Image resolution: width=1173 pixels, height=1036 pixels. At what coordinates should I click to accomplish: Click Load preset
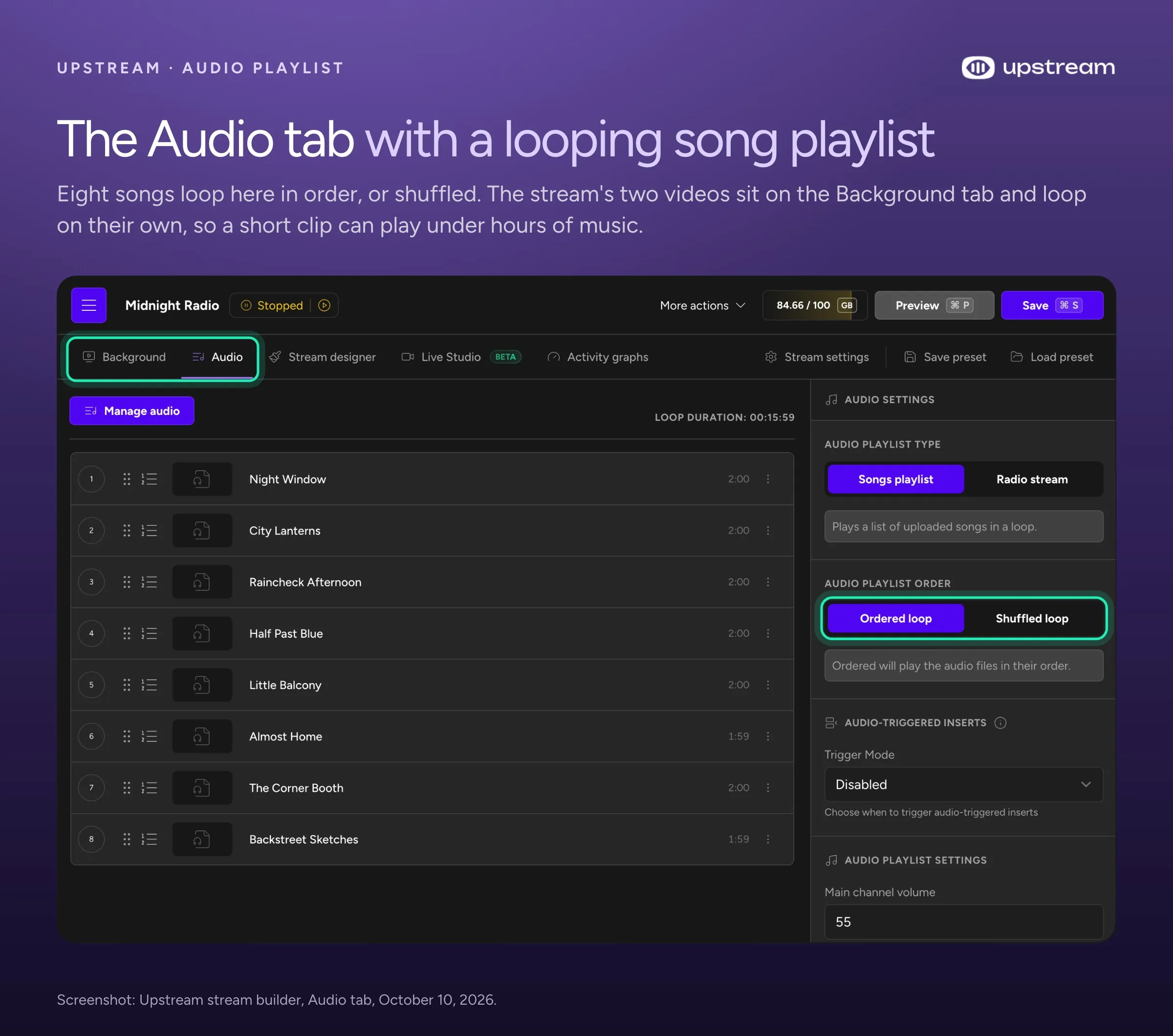pos(1052,357)
